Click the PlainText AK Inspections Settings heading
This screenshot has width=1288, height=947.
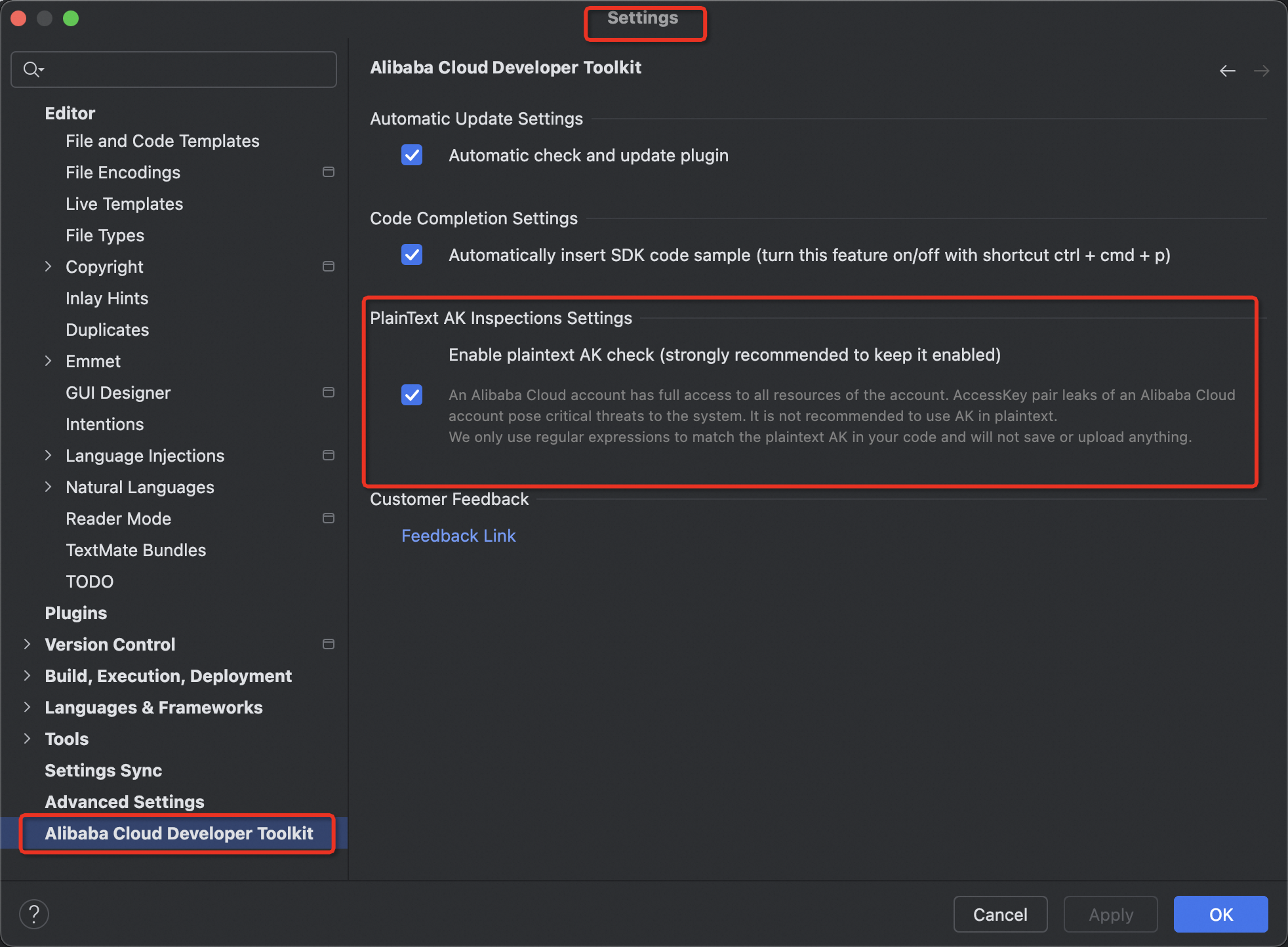[x=501, y=318]
